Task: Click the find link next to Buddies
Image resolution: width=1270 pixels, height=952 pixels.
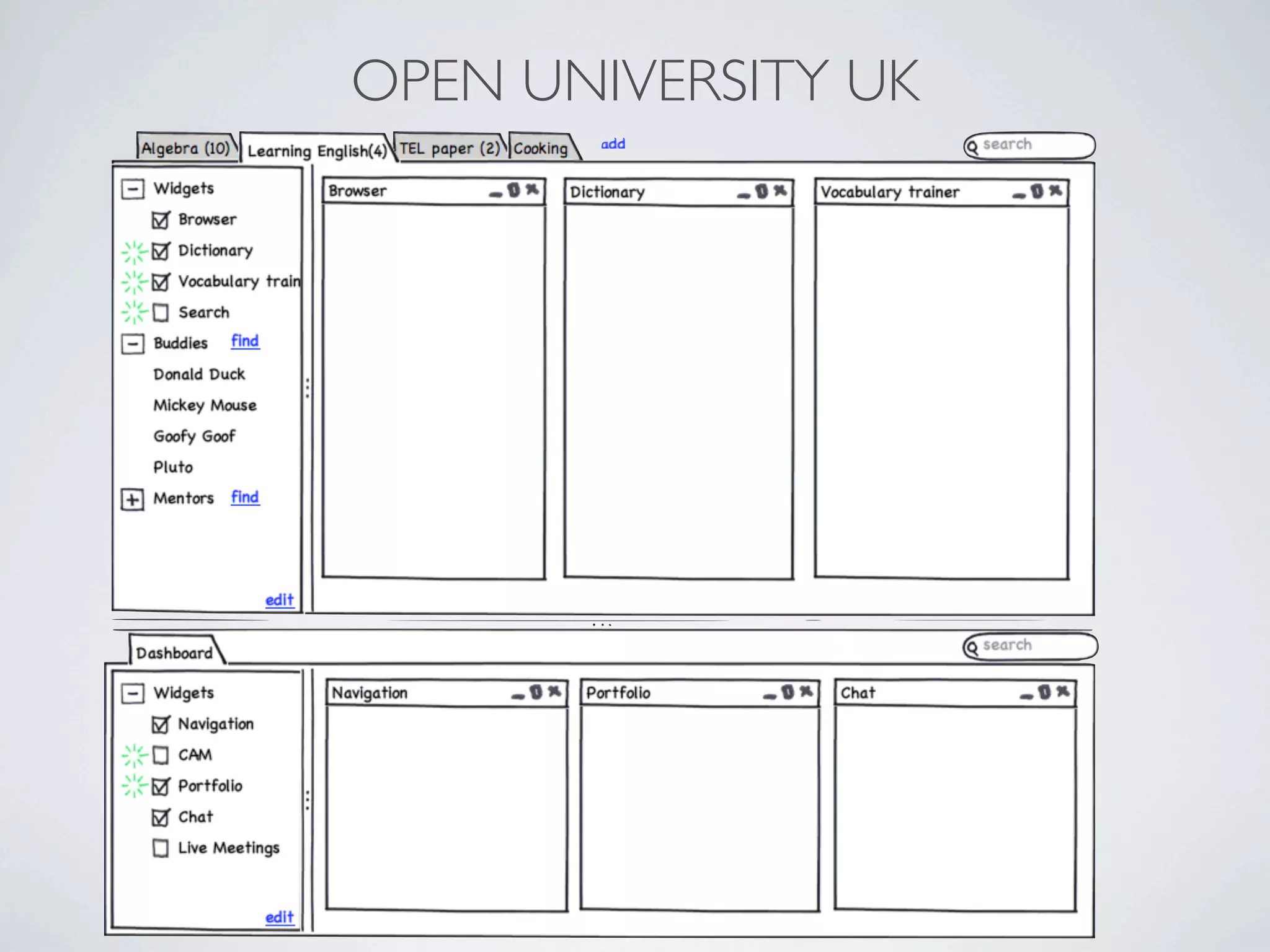Action: (245, 341)
